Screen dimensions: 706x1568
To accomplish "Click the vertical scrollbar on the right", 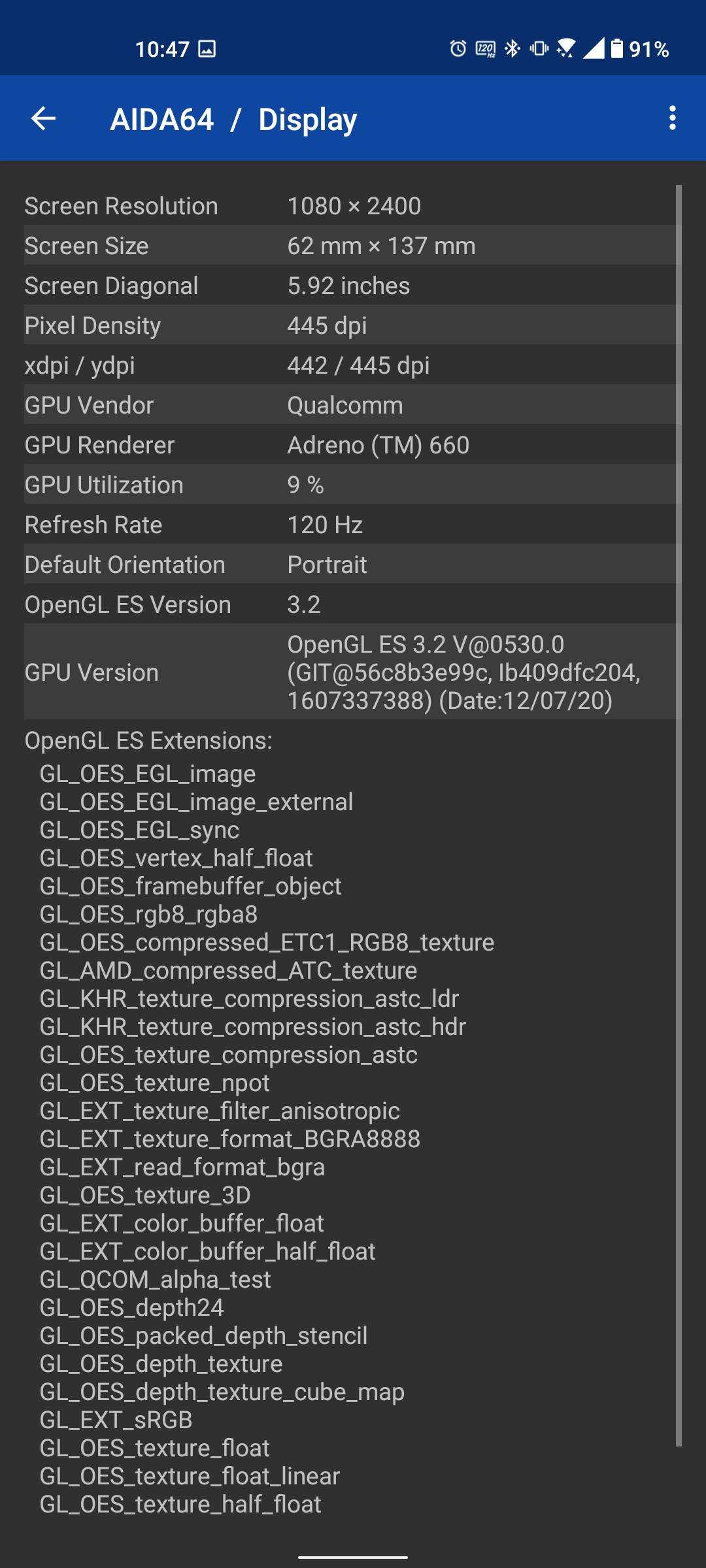I will pos(679,817).
